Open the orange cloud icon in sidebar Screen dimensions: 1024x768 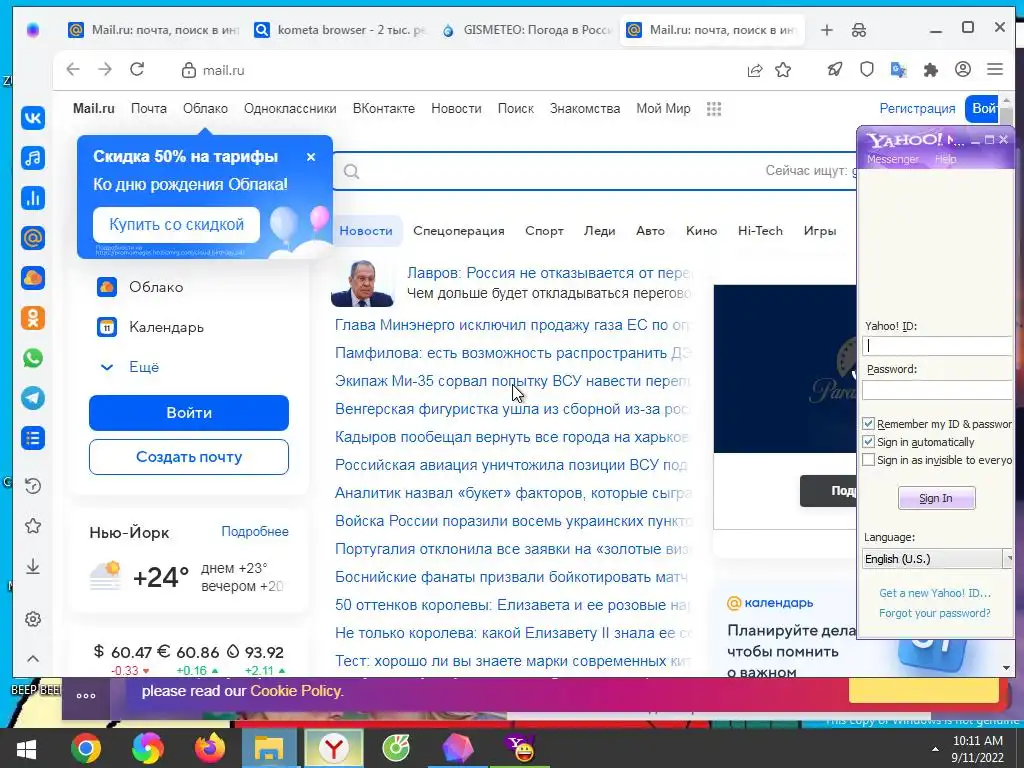[x=33, y=278]
